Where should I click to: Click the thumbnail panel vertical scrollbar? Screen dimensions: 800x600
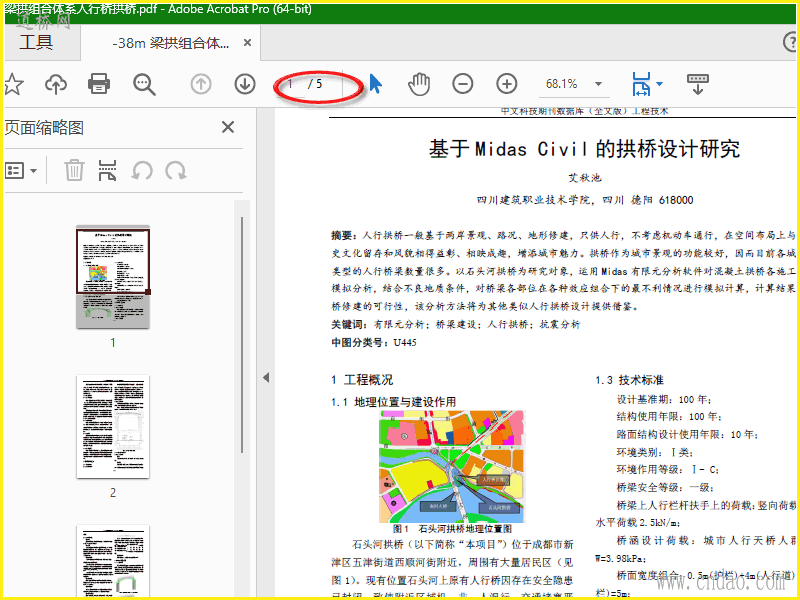click(242, 335)
